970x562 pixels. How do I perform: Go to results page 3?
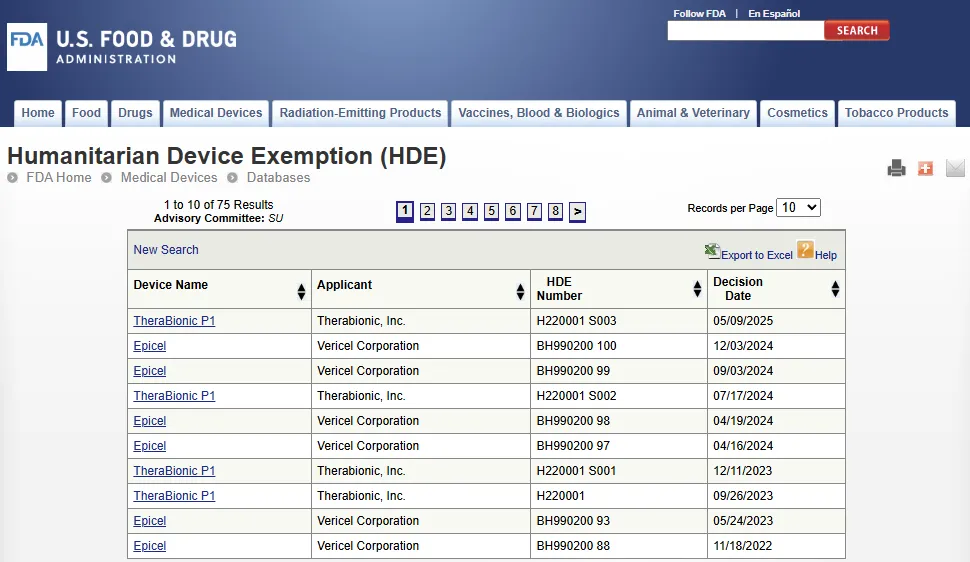click(x=449, y=211)
